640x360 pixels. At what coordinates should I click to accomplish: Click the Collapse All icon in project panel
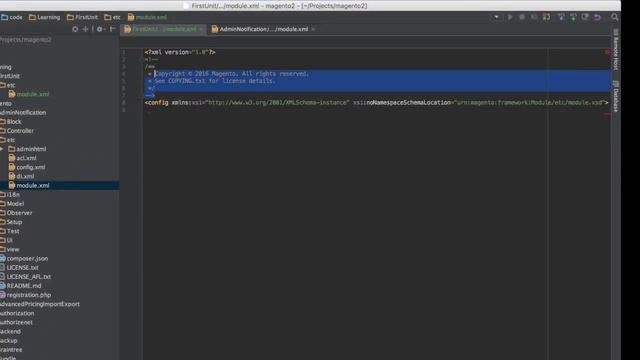[x=85, y=29]
